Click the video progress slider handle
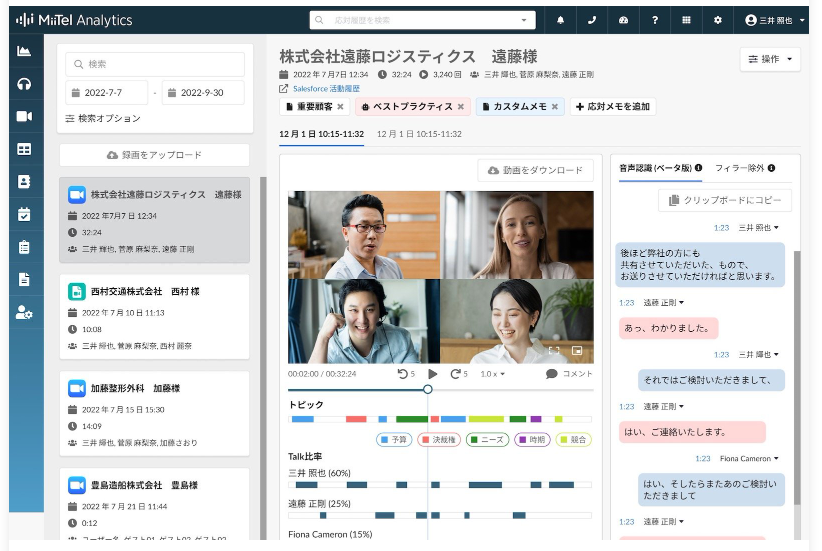The width and height of the screenshot is (822, 551). point(428,390)
